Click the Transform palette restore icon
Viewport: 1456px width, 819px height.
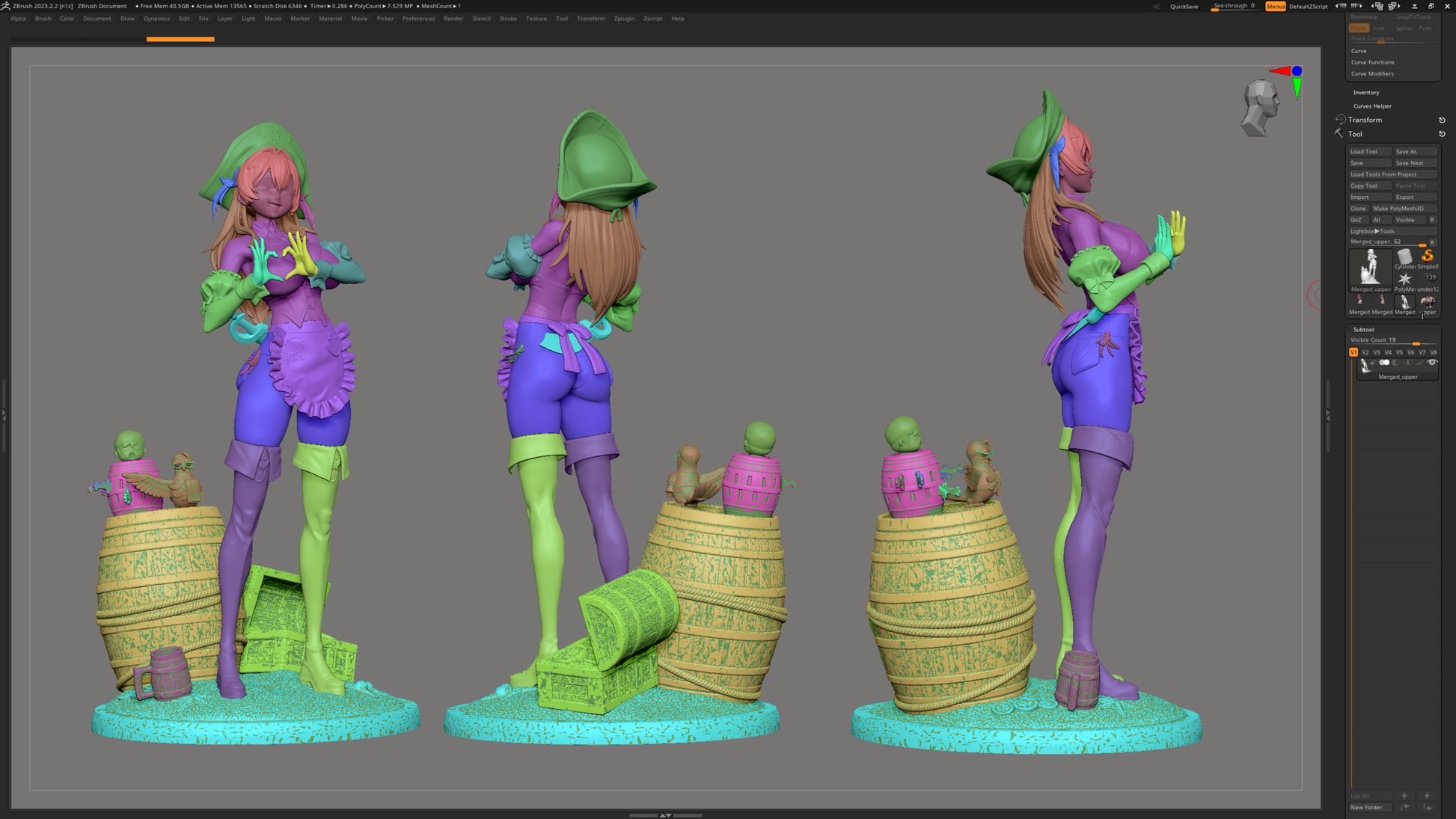tap(1442, 120)
